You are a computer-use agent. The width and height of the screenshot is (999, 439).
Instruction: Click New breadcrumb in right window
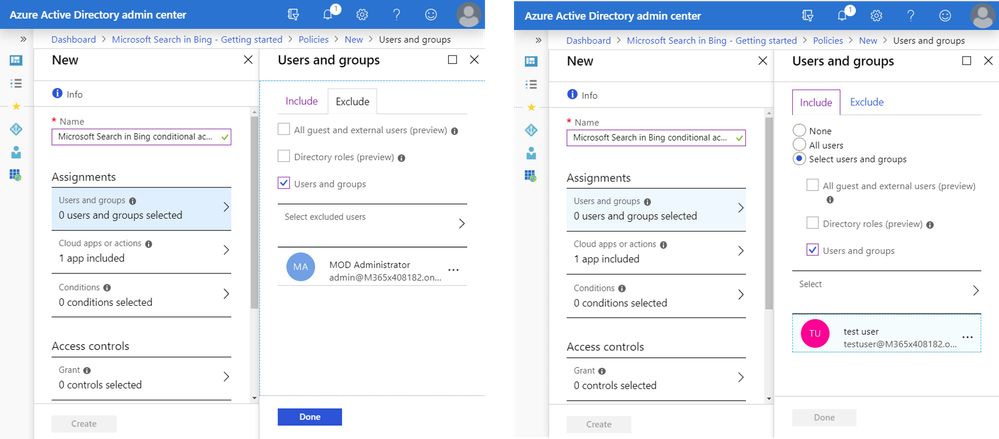tap(868, 41)
